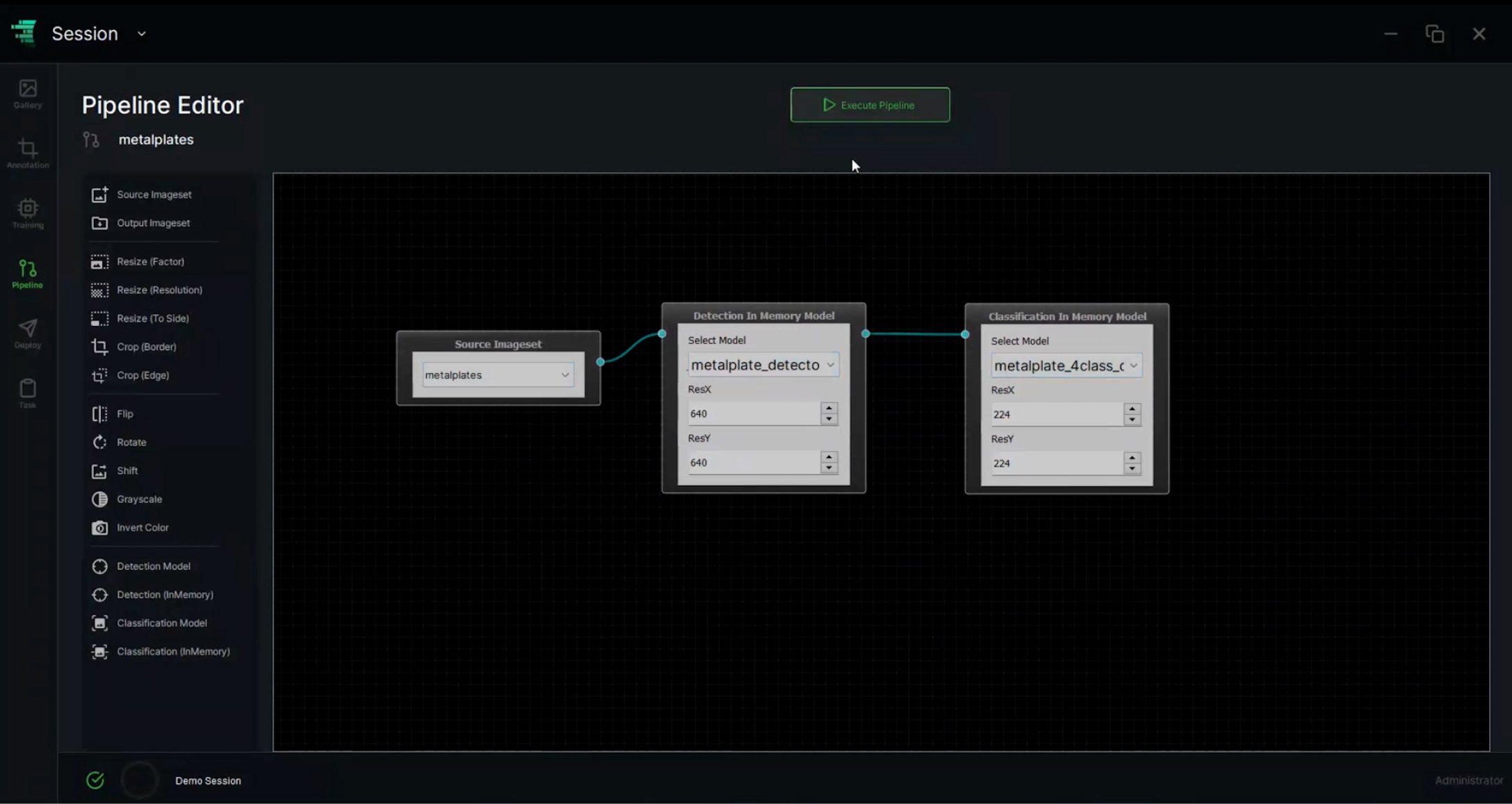Viewport: 1512px width, 804px height.
Task: Increase Detection ResY value
Action: [829, 457]
